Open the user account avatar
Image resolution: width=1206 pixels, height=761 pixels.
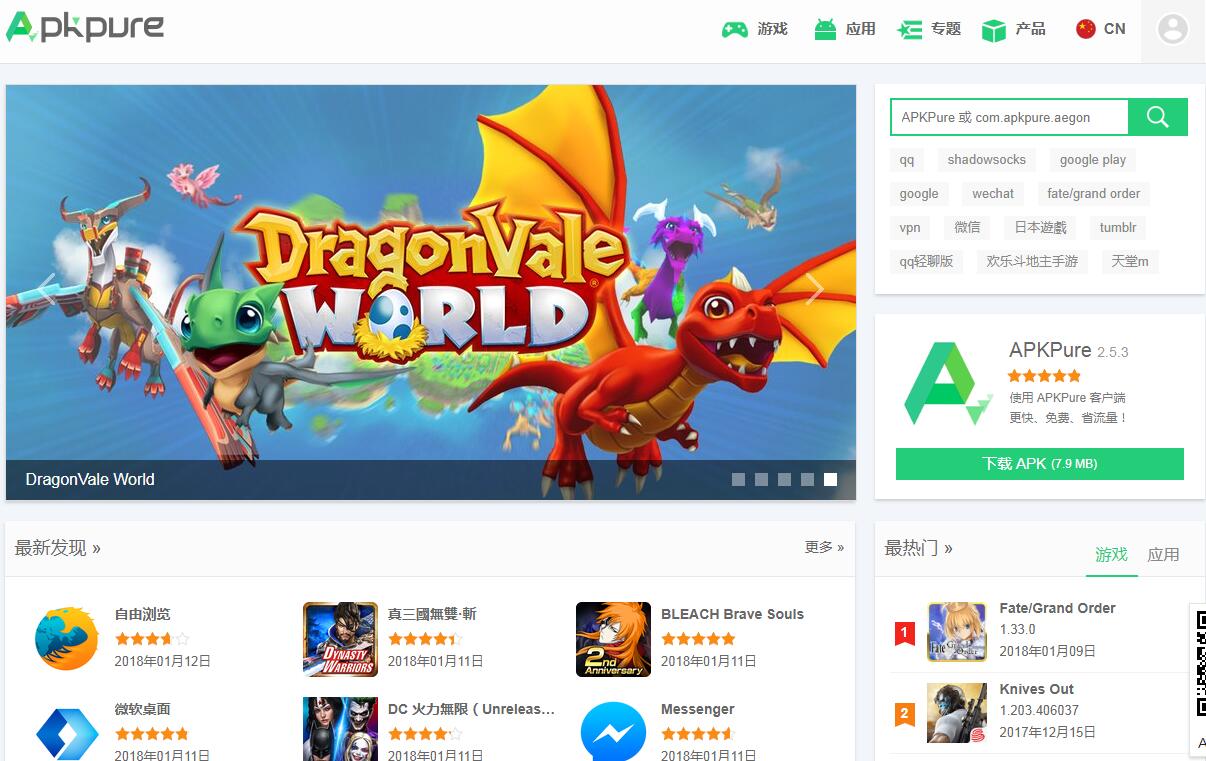[1173, 29]
